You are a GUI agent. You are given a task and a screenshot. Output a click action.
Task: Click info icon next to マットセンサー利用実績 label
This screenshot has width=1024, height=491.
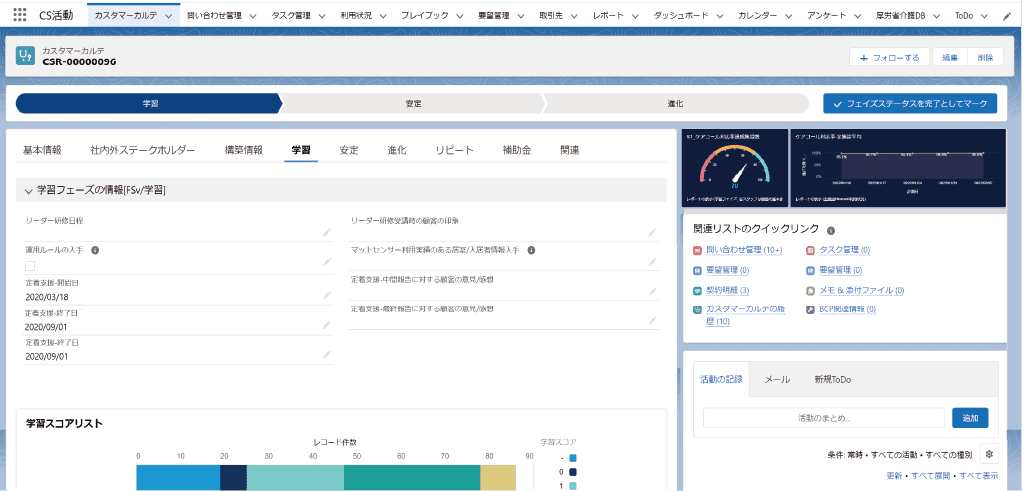click(x=532, y=250)
